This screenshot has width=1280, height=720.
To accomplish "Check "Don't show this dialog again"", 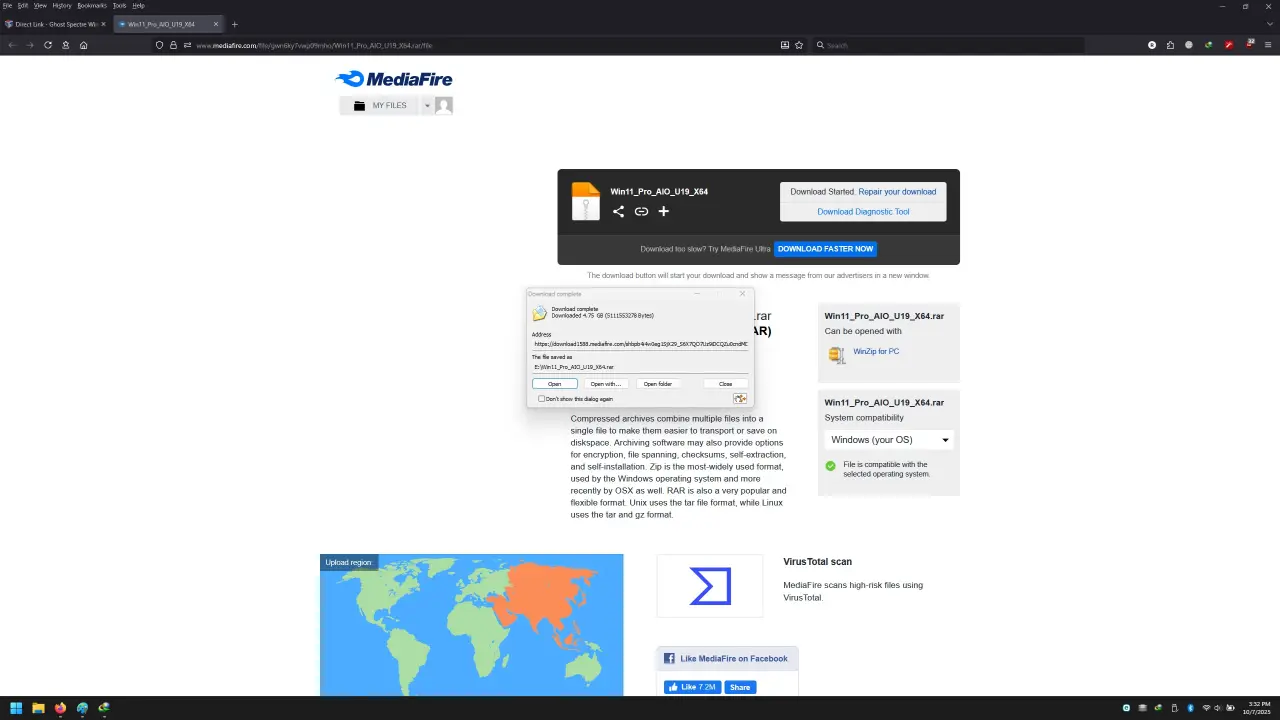I will click(542, 399).
